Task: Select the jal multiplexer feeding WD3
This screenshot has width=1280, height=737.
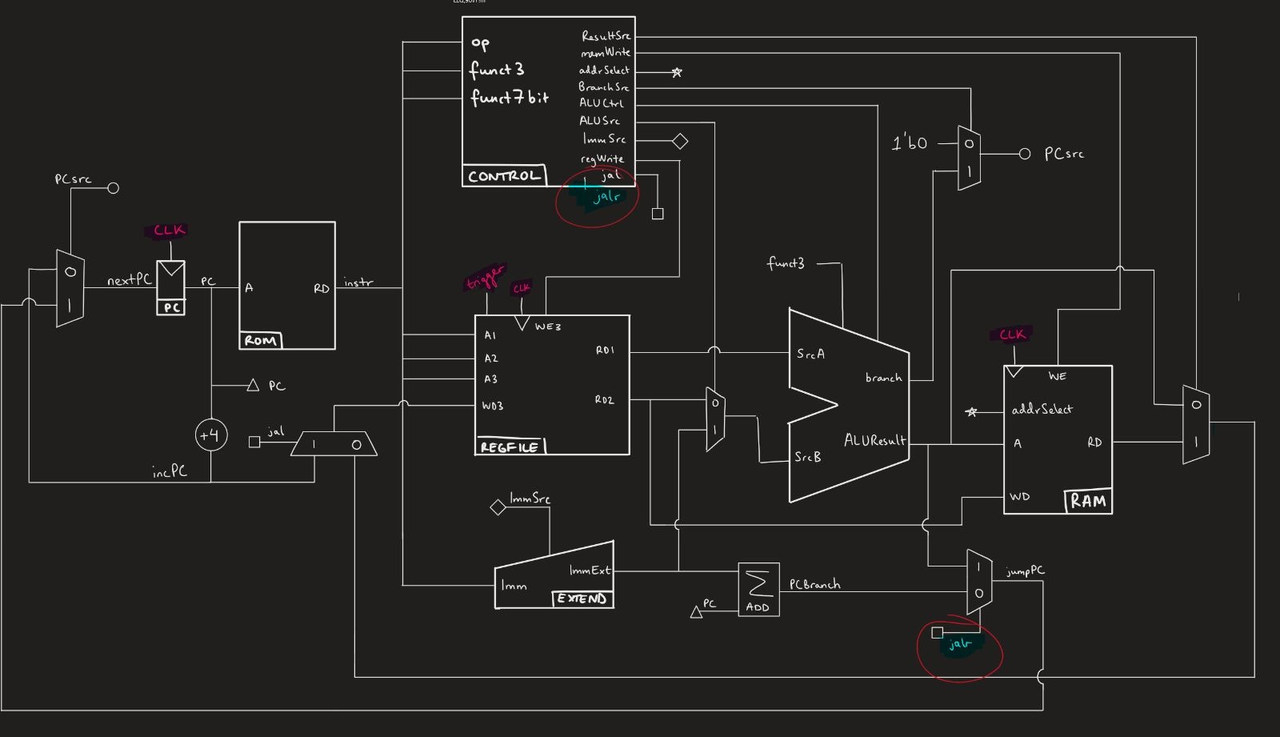Action: [x=334, y=444]
